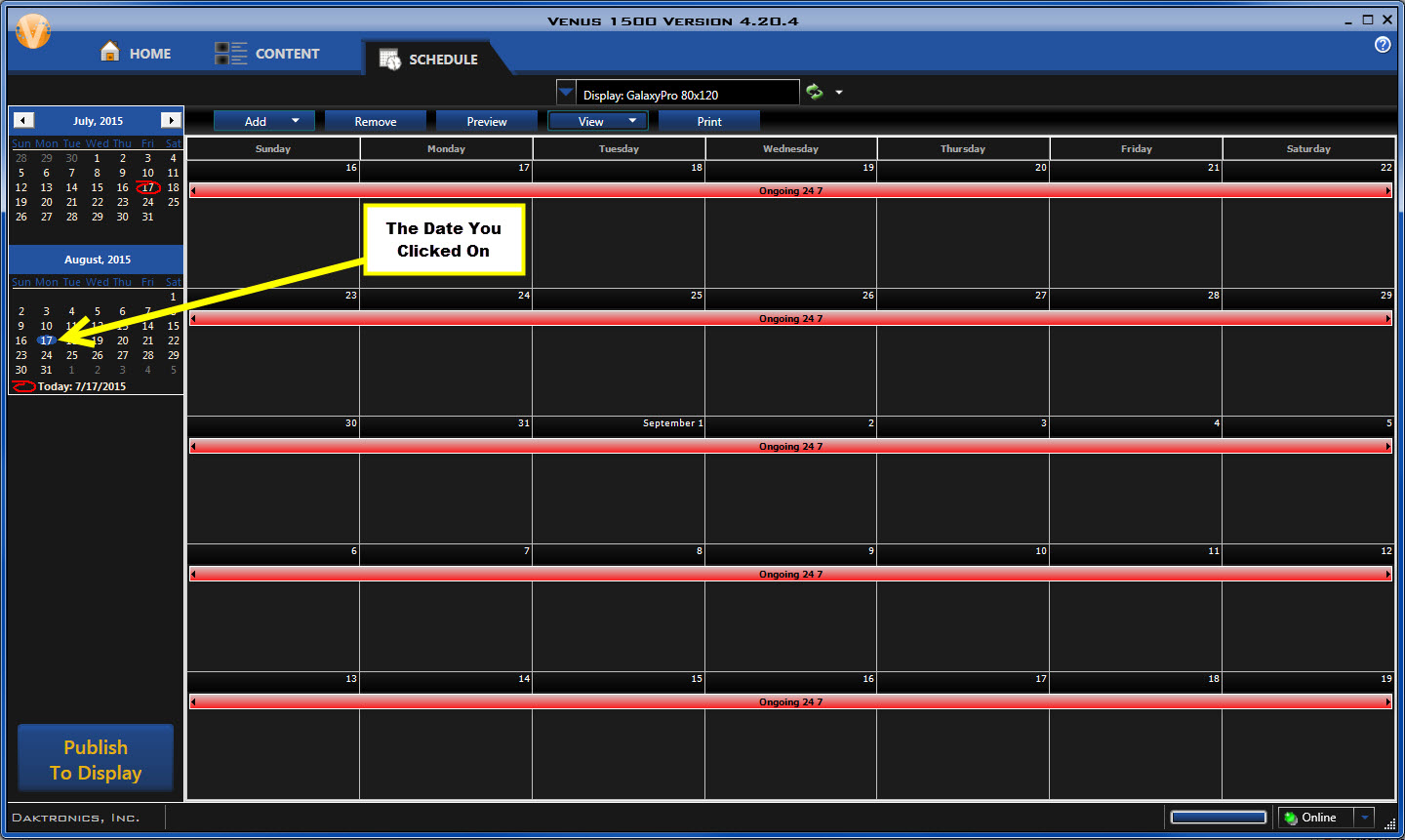Viewport: 1405px width, 840px height.
Task: Open the Online status dropdown arrow
Action: pyautogui.click(x=1365, y=818)
